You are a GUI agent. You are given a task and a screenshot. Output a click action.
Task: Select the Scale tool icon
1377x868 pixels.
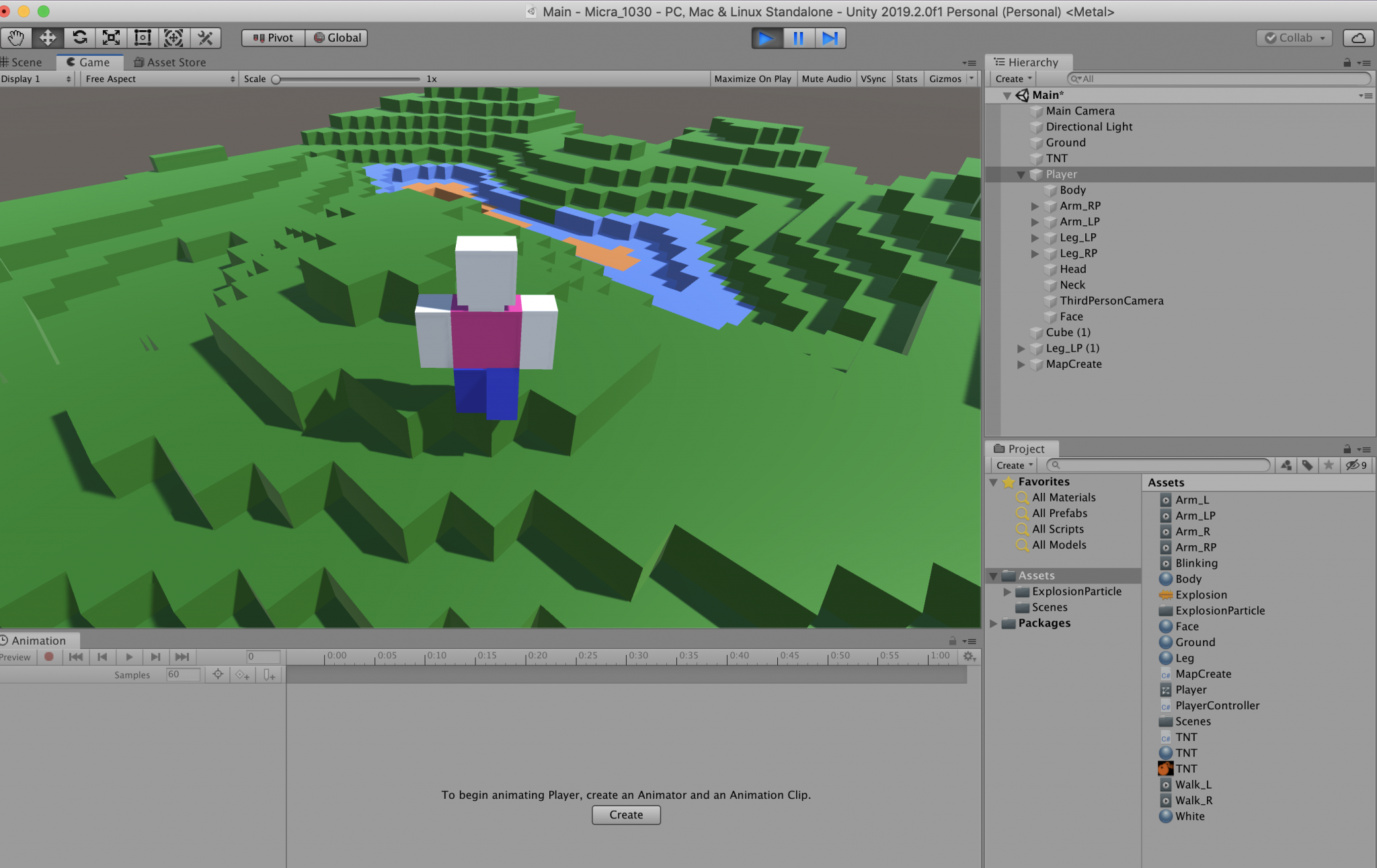(111, 38)
